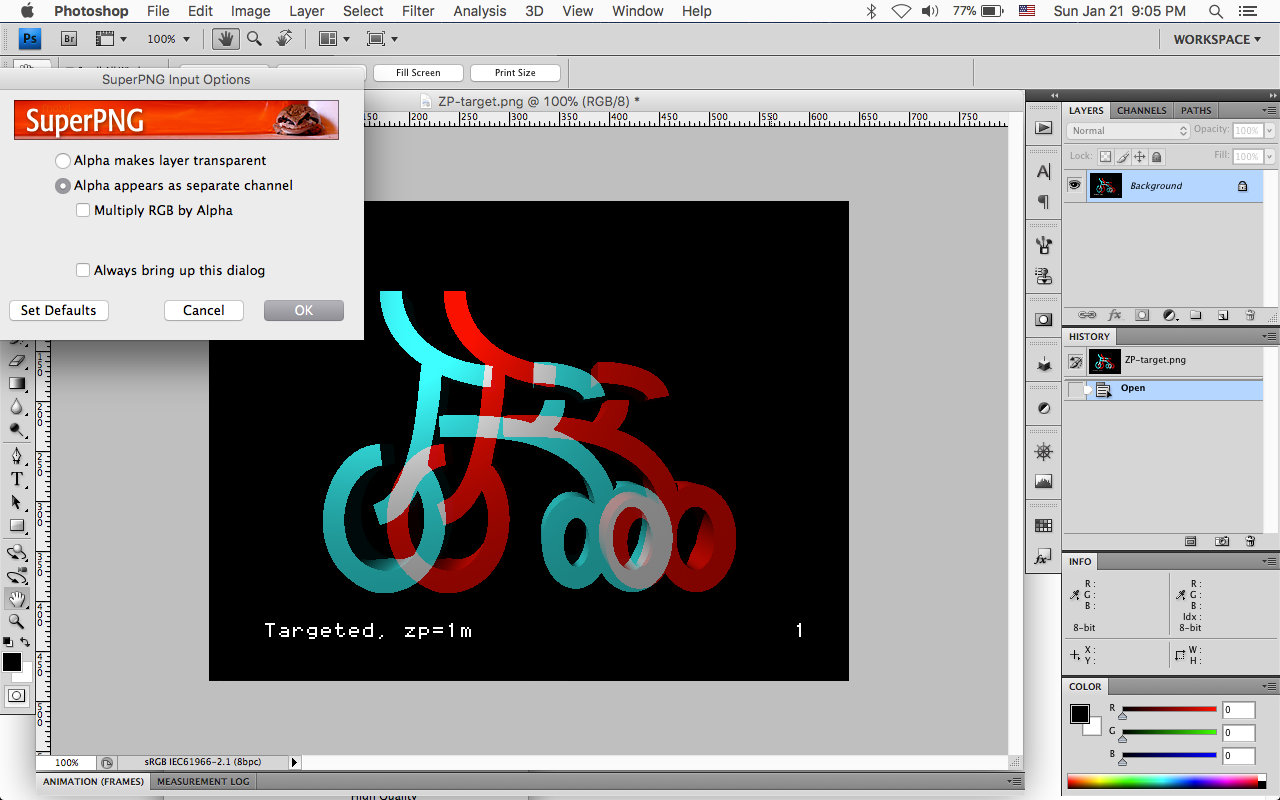Click the Fill Screen button

tap(418, 73)
